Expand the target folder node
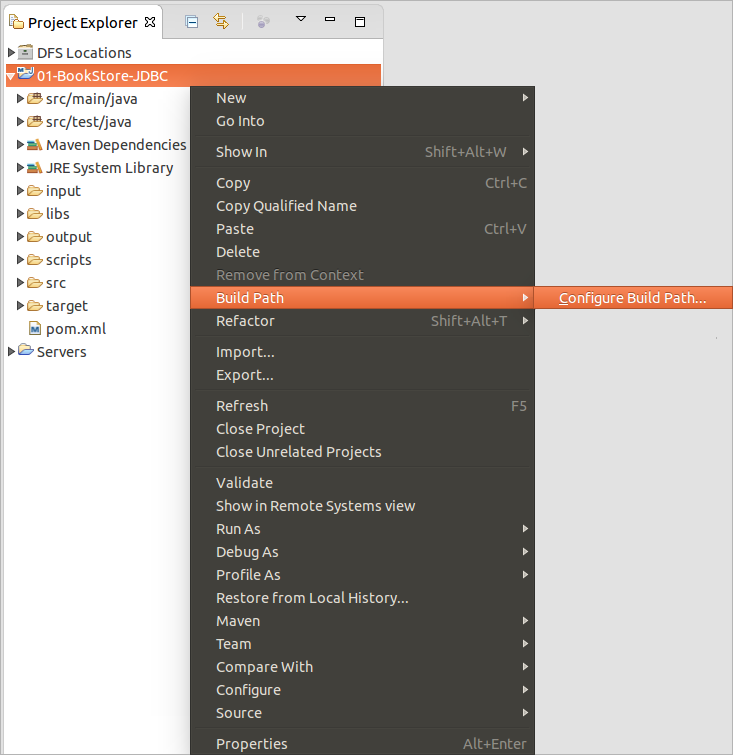This screenshot has height=755, width=733. coord(20,305)
